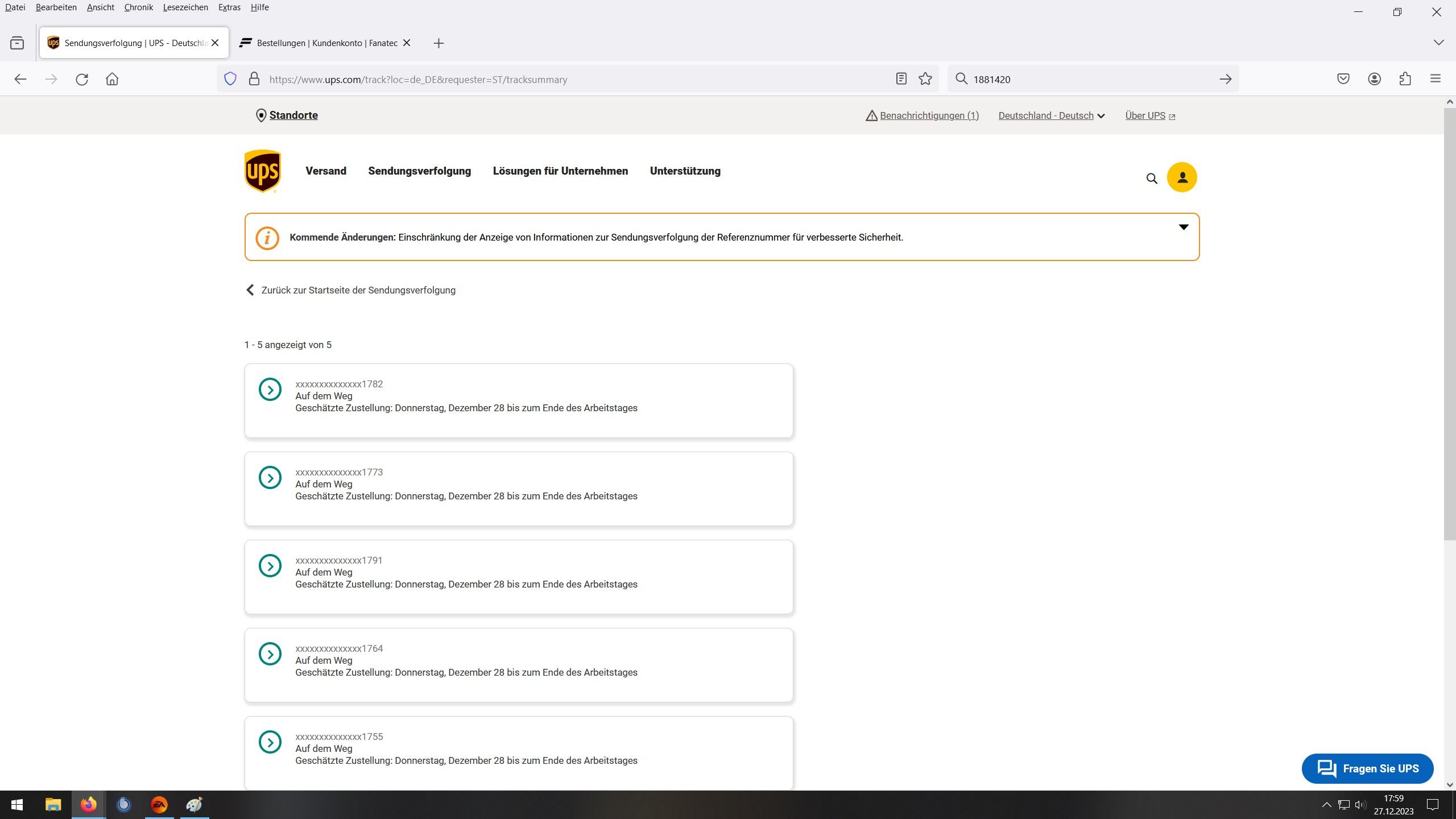Open the yellow user account icon
The image size is (1456, 819).
1182,177
